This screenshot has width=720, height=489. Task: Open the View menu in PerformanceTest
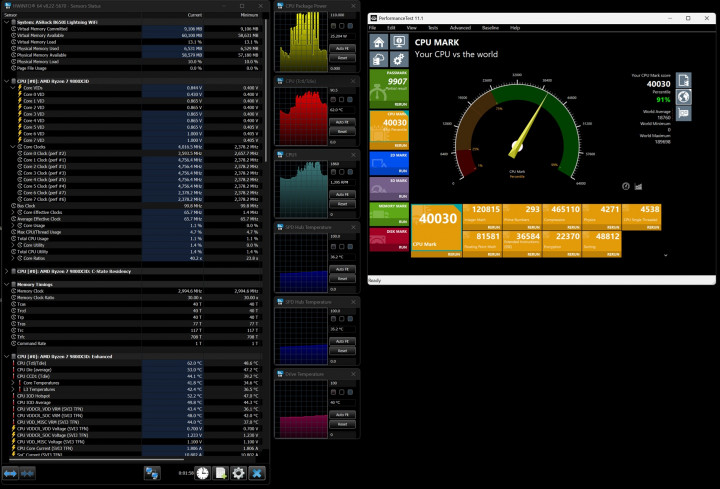point(411,28)
